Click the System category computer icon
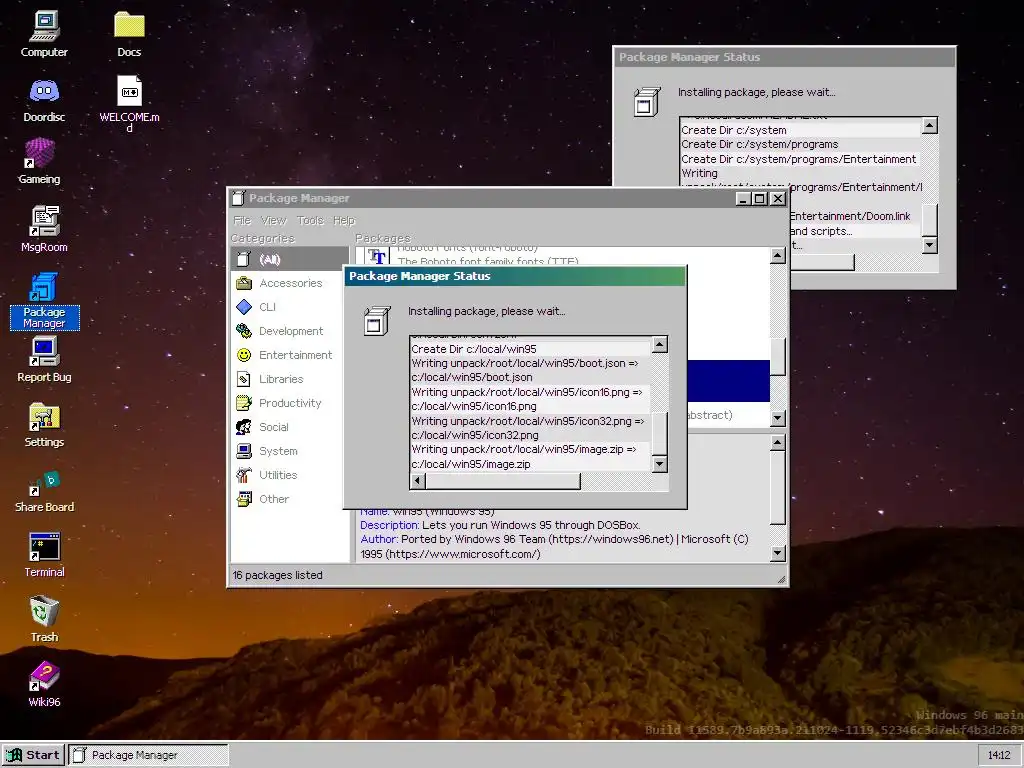The image size is (1024, 768). click(x=244, y=451)
